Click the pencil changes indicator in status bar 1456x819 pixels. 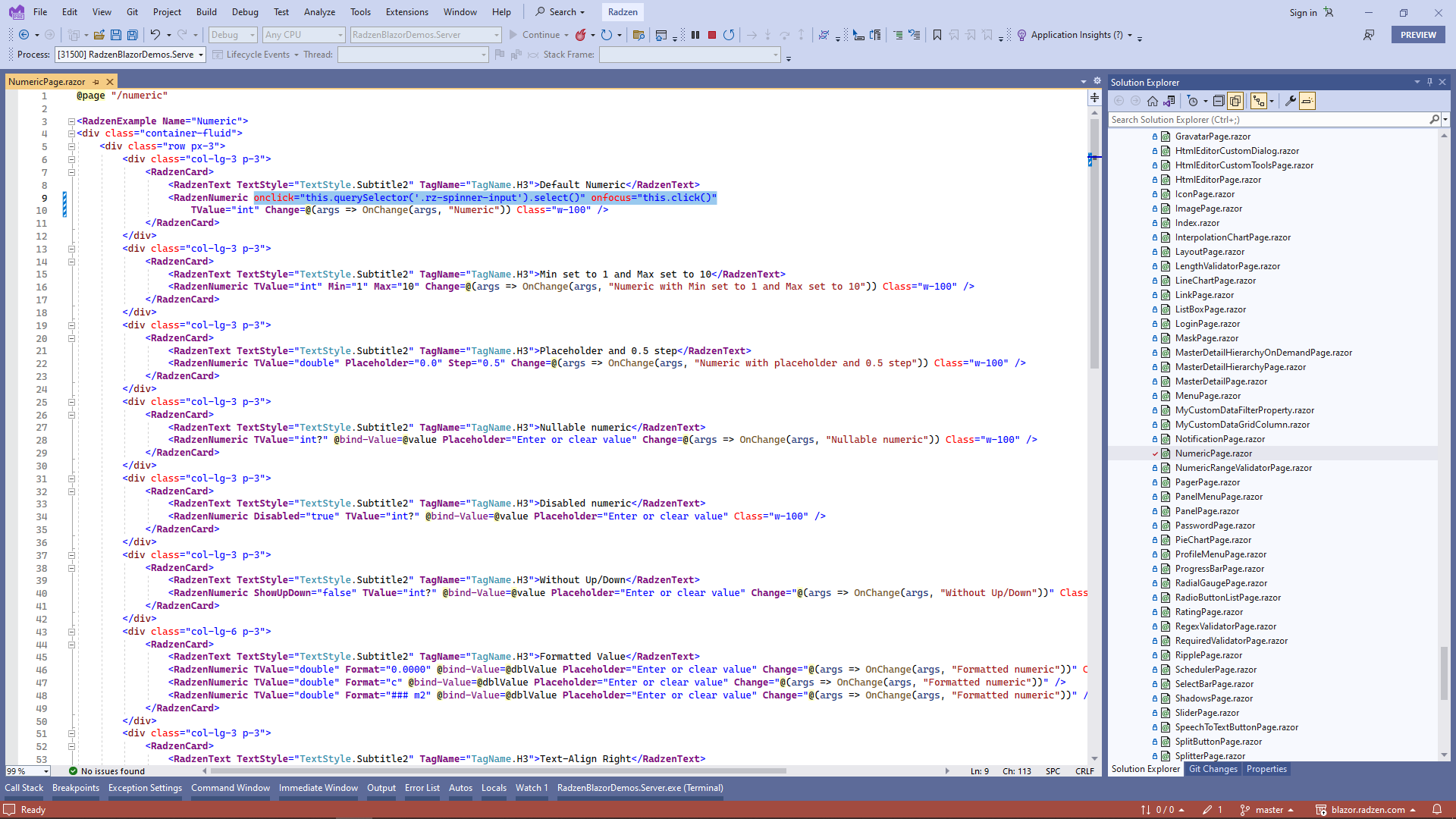(1212, 810)
